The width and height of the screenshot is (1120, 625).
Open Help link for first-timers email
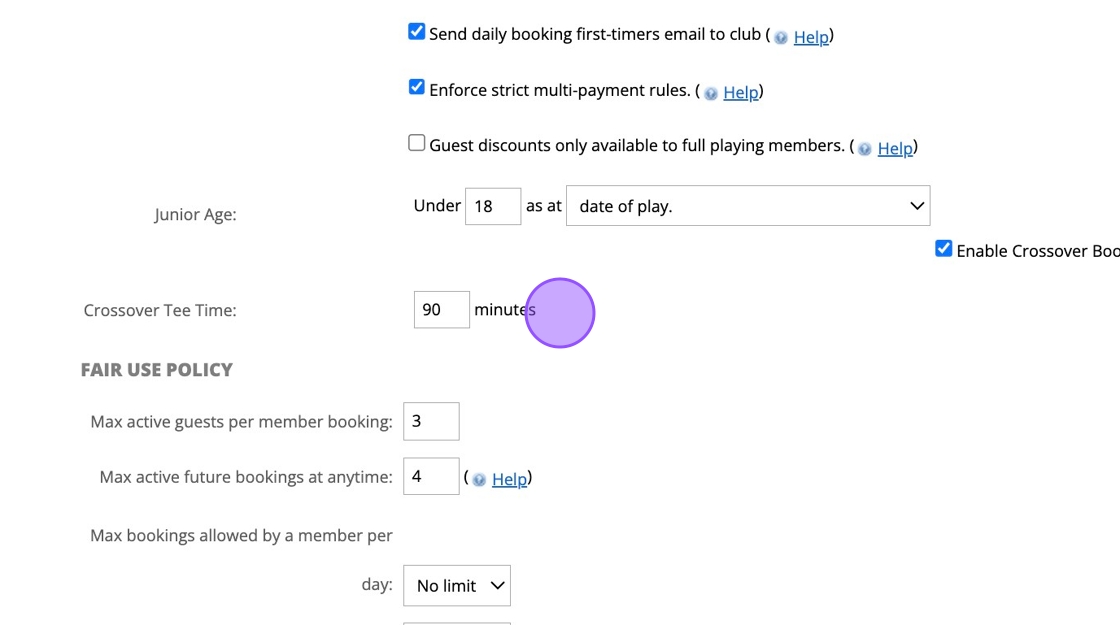pyautogui.click(x=811, y=37)
